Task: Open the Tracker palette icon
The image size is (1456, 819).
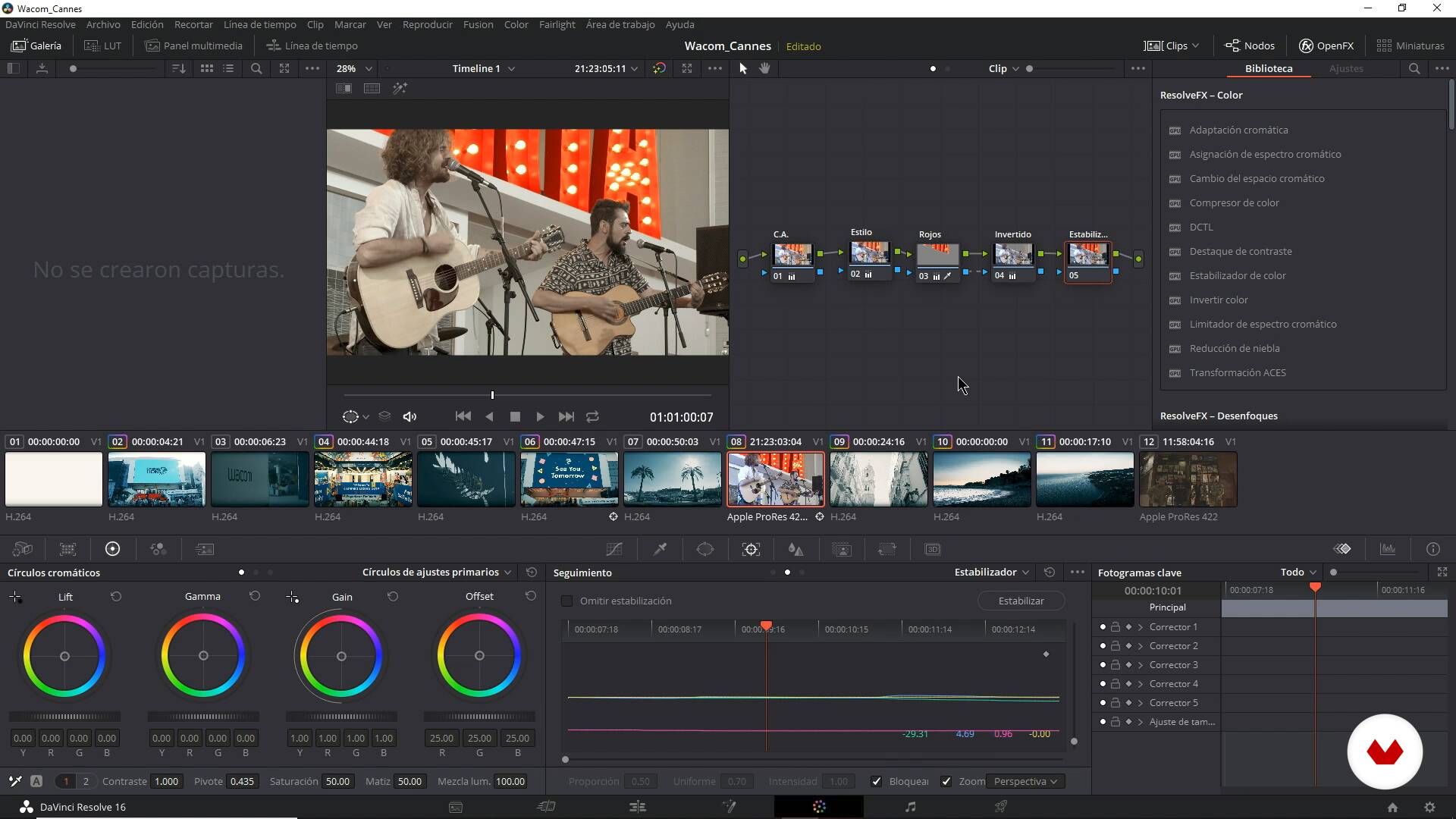Action: click(751, 549)
